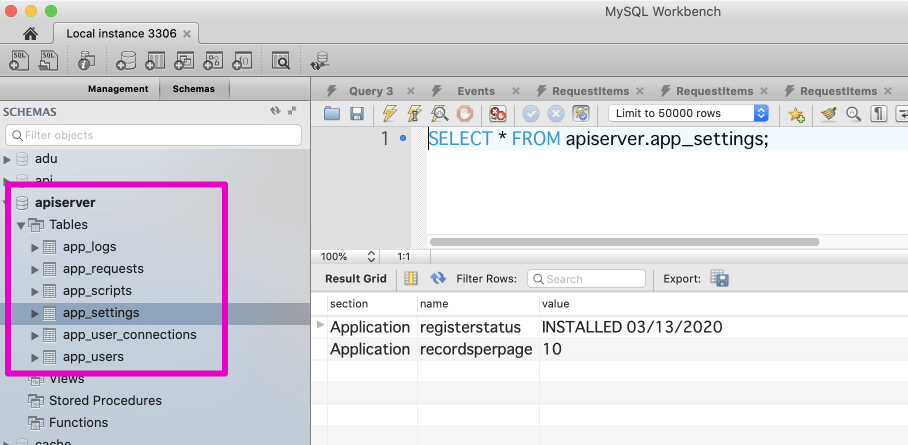This screenshot has height=445, width=908.
Task: Select Functions node
Action: (x=79, y=423)
